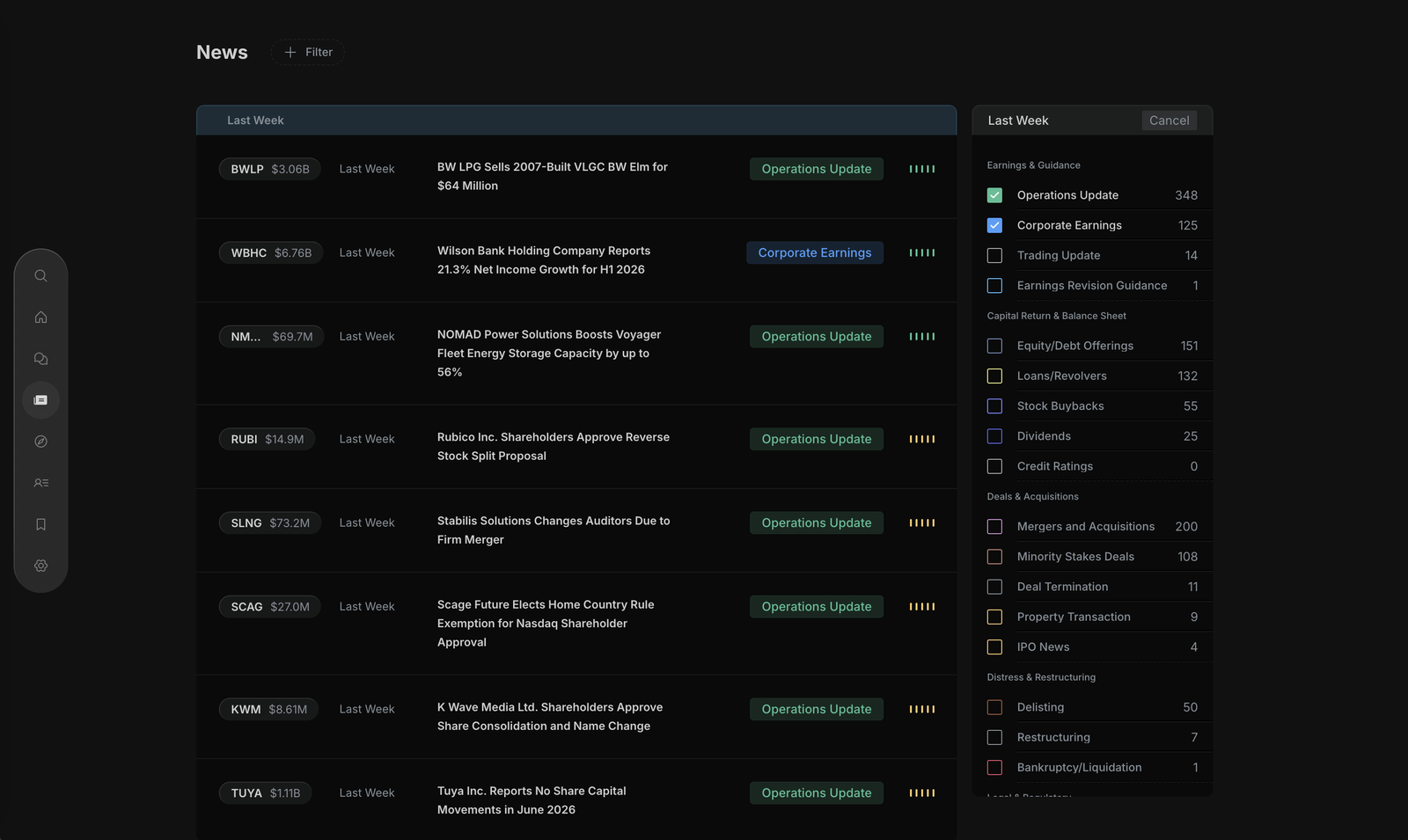Open the NM... $69.7M ticker chip
Viewport: 1408px width, 840px height.
271,337
